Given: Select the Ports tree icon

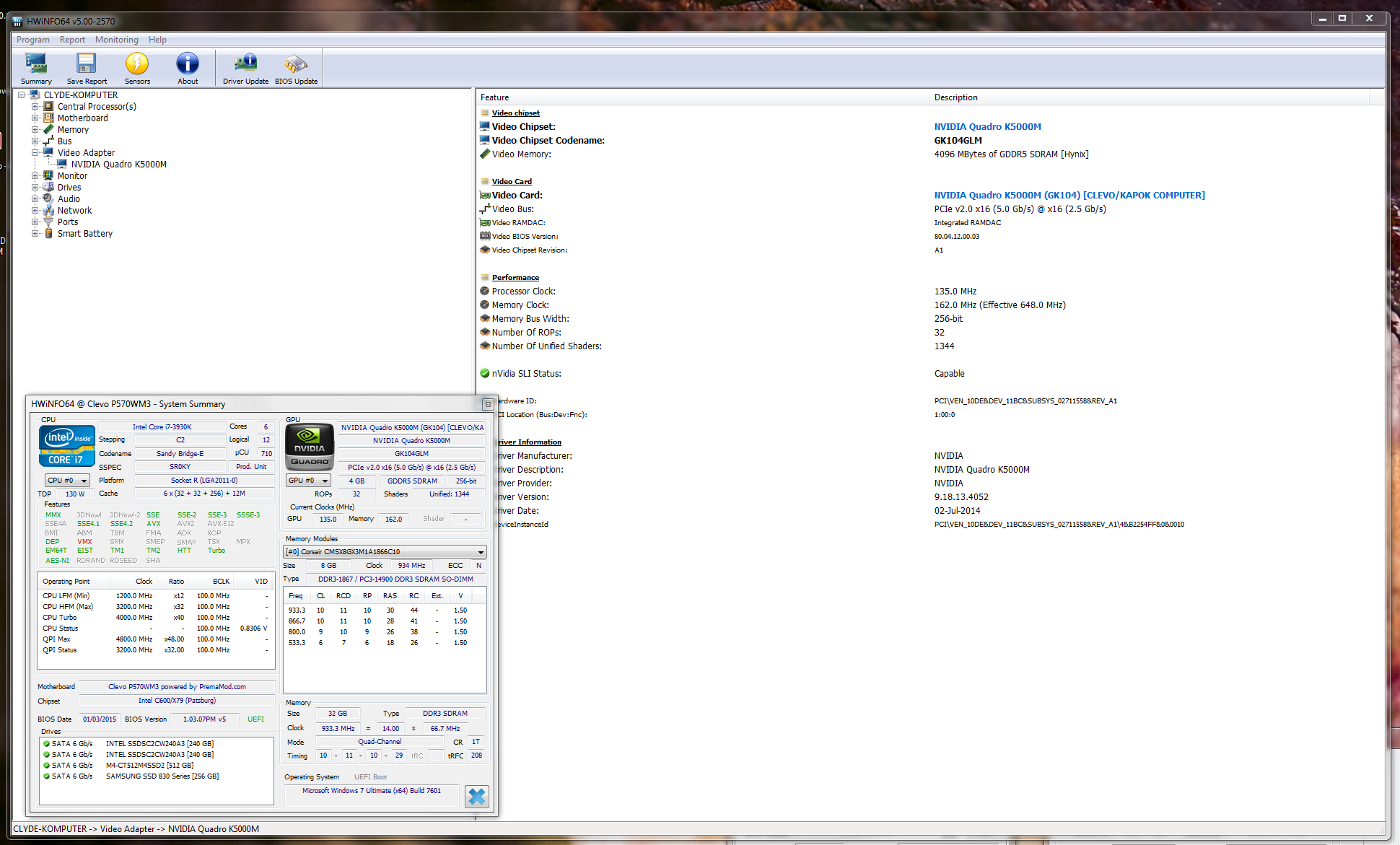Looking at the screenshot, I should coord(48,222).
